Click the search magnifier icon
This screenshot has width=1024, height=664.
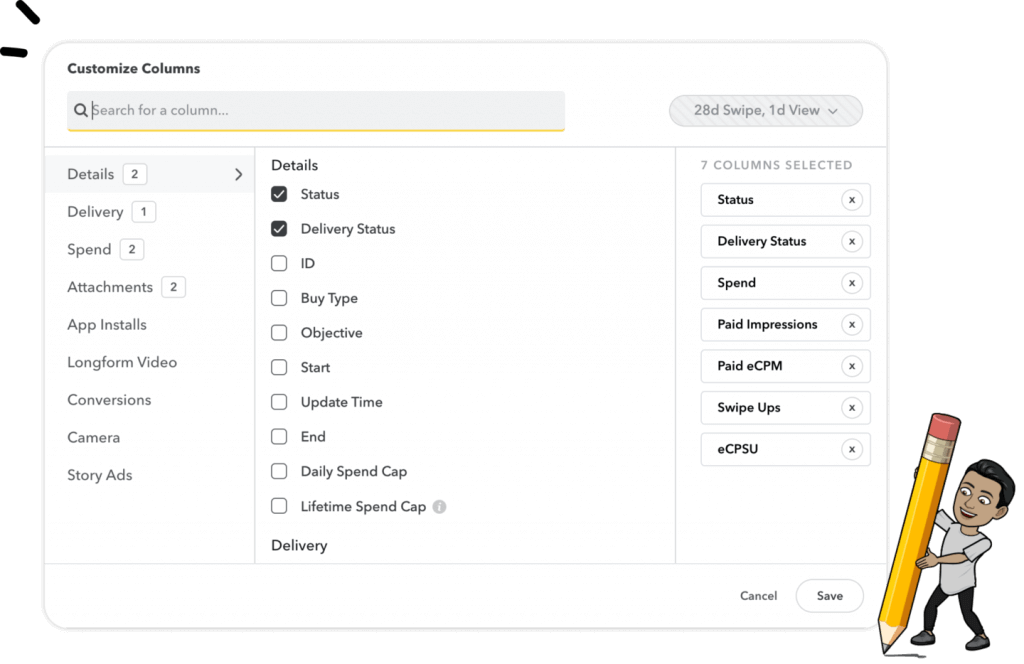[x=80, y=110]
